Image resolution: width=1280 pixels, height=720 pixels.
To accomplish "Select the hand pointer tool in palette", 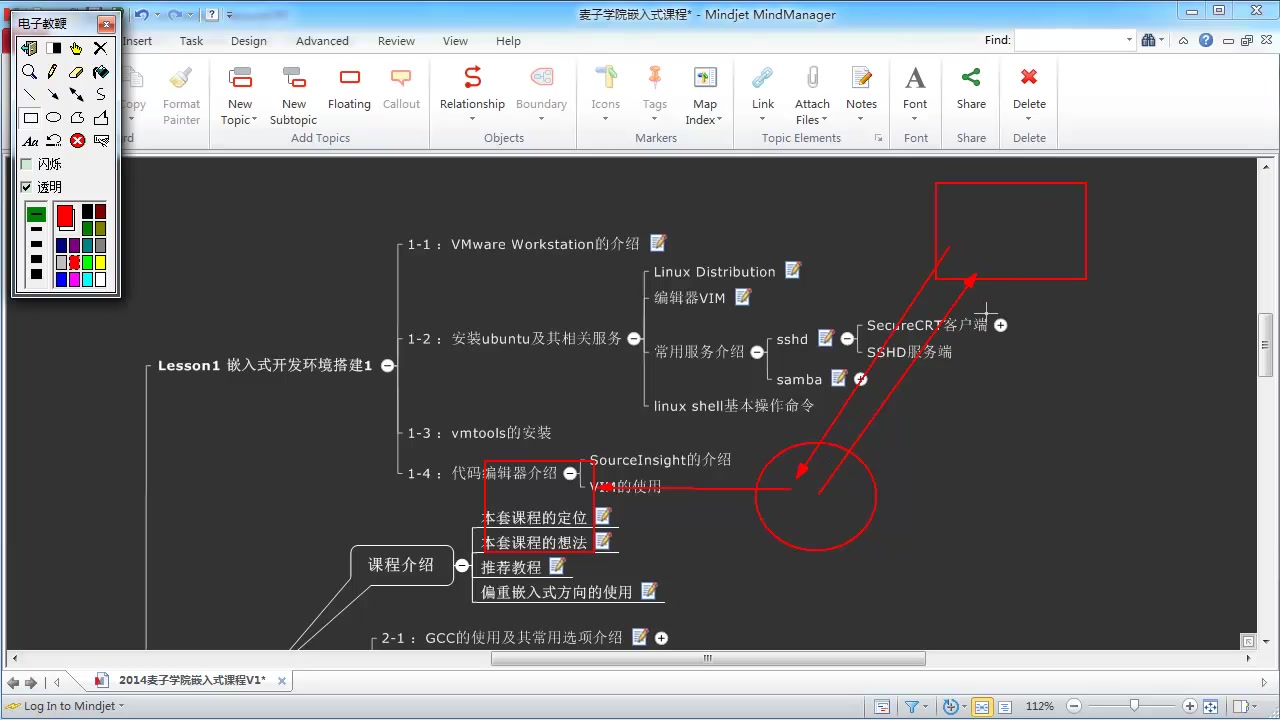I will coord(76,48).
